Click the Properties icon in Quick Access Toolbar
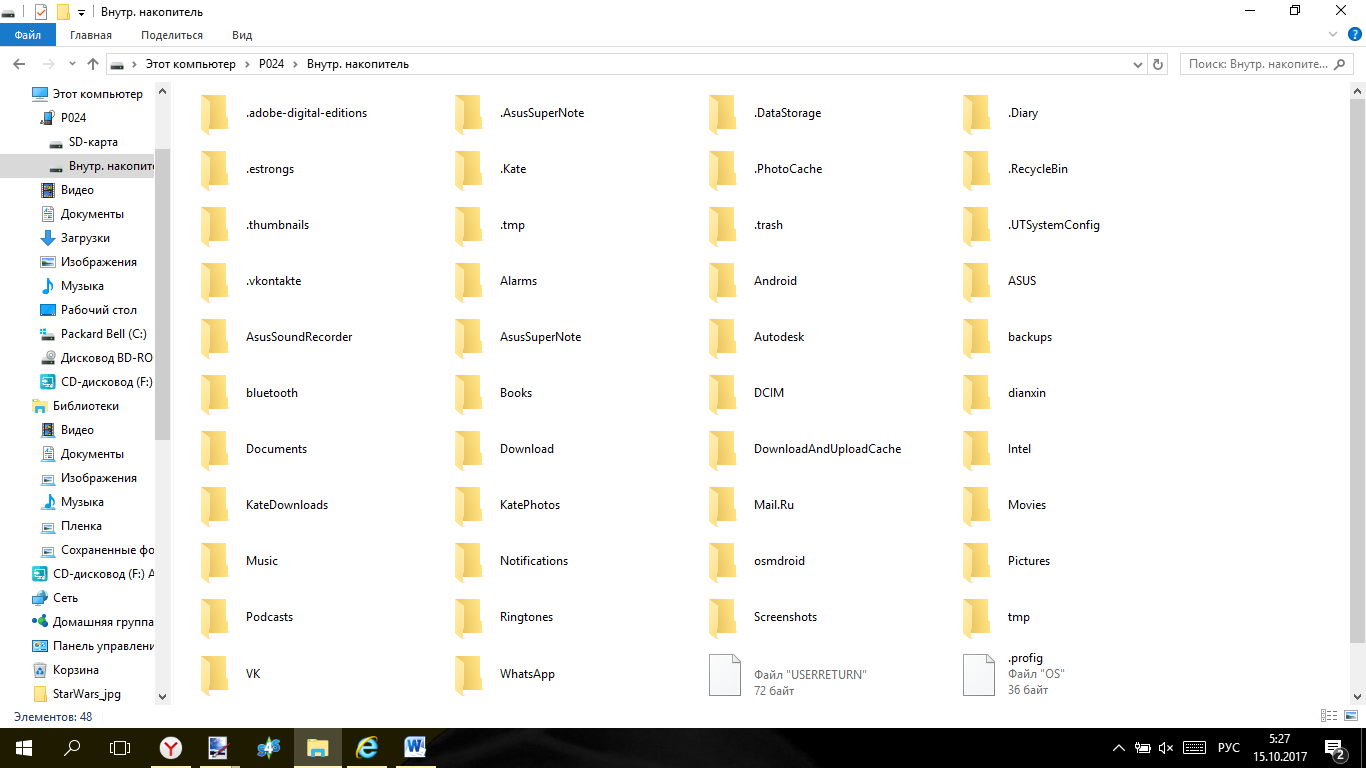 [41, 12]
